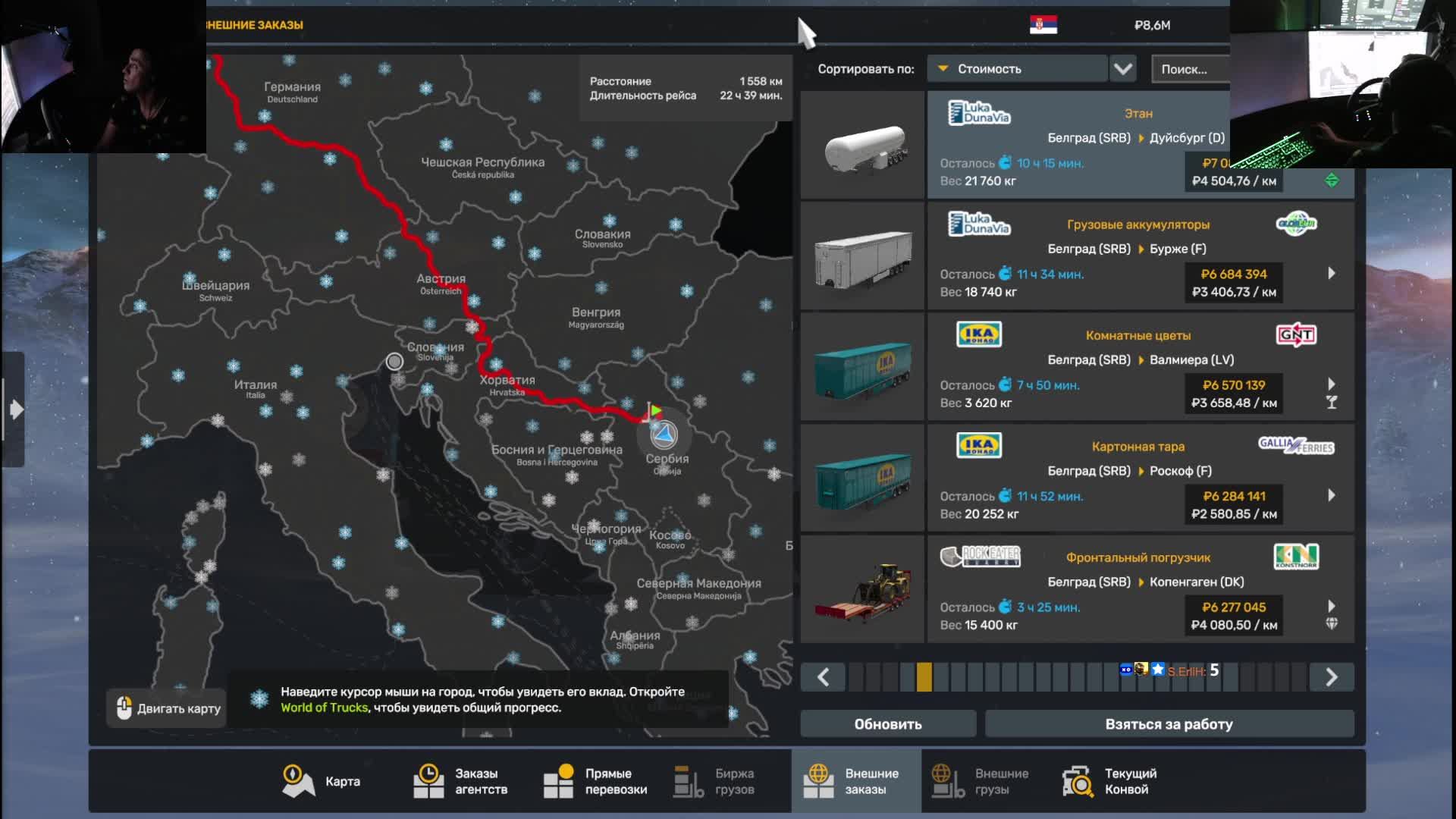
Task: Click the Rock Eater company logo
Action: click(x=980, y=557)
